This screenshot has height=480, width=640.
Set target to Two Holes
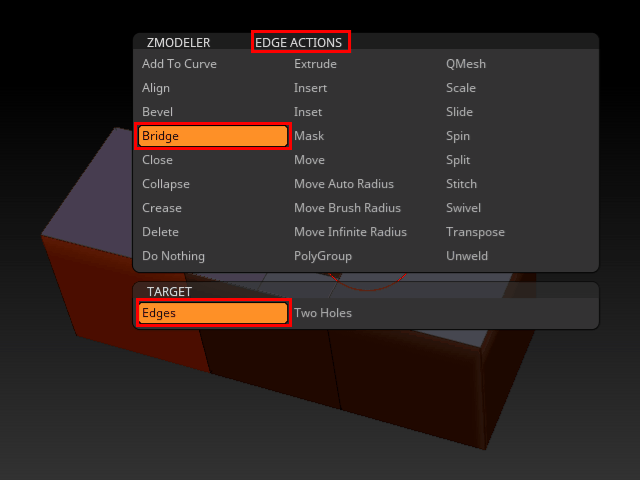click(x=323, y=313)
